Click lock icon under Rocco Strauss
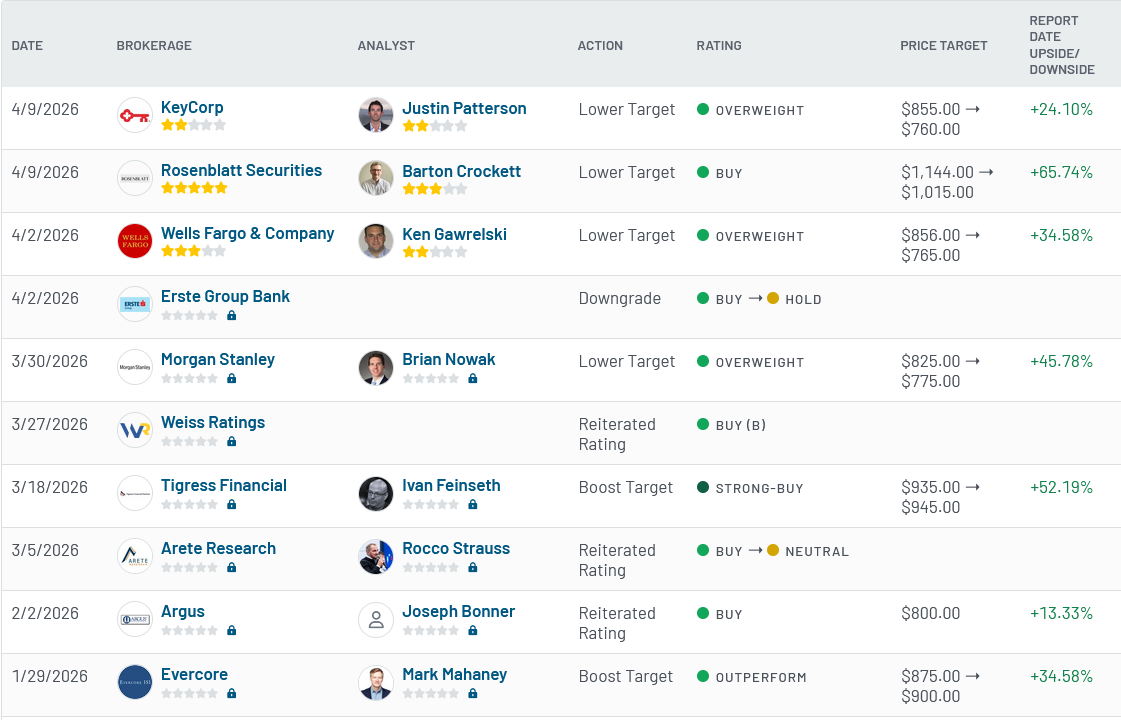The width and height of the screenshot is (1121, 720). click(473, 567)
